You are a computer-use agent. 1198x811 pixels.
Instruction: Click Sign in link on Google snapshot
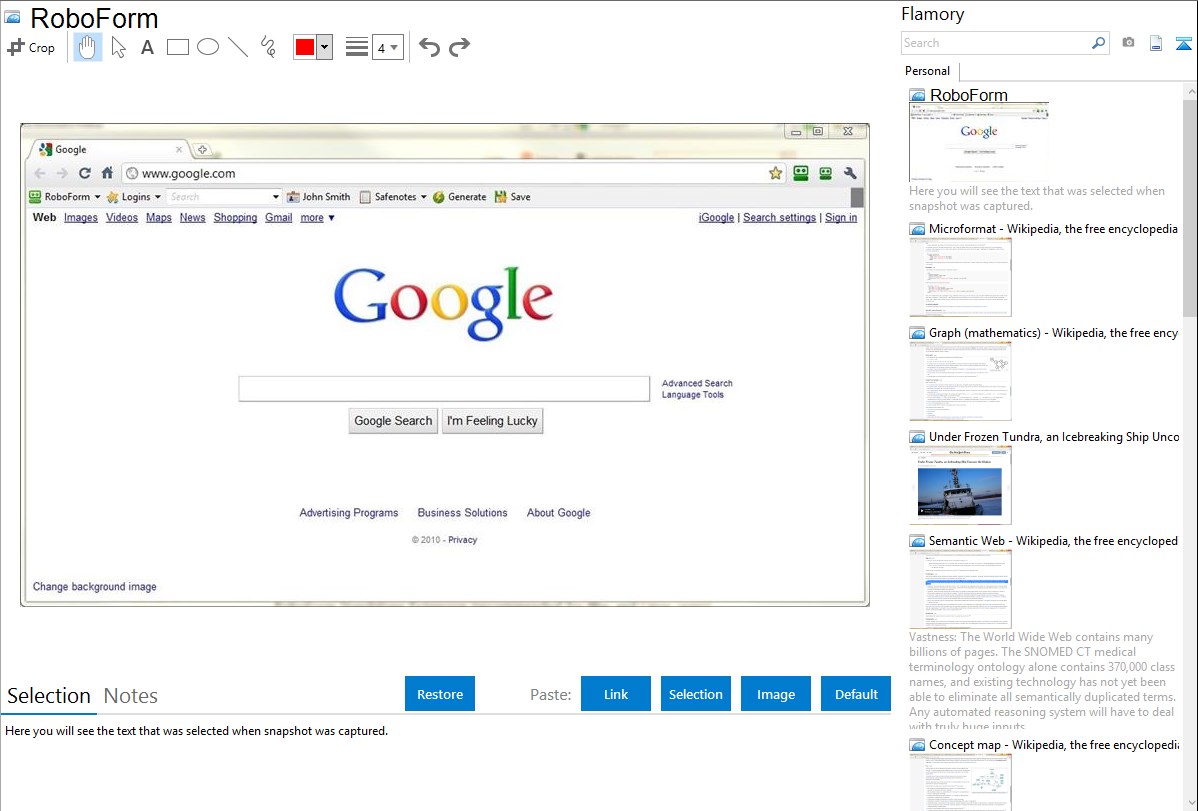click(840, 218)
